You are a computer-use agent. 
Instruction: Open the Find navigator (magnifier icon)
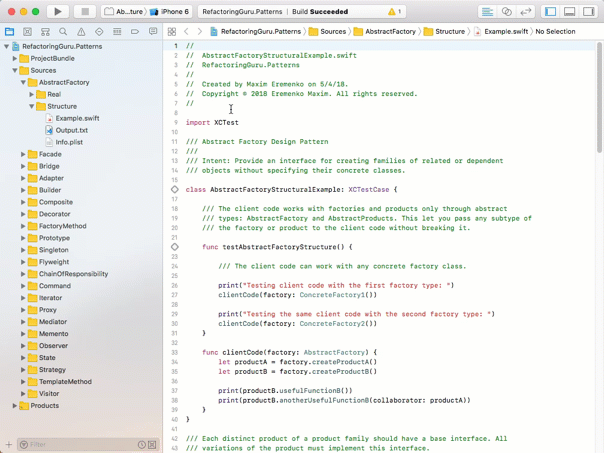coord(63,32)
